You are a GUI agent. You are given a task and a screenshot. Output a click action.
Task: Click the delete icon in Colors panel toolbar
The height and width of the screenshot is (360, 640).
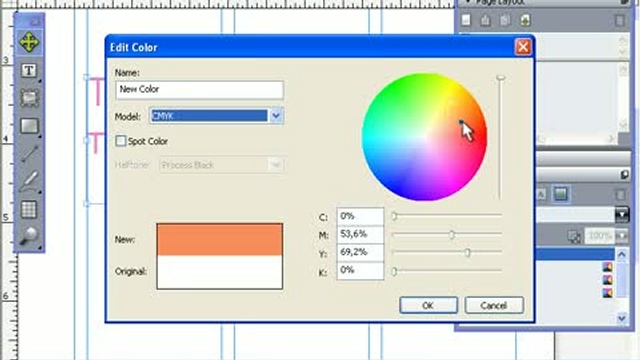coord(620,194)
